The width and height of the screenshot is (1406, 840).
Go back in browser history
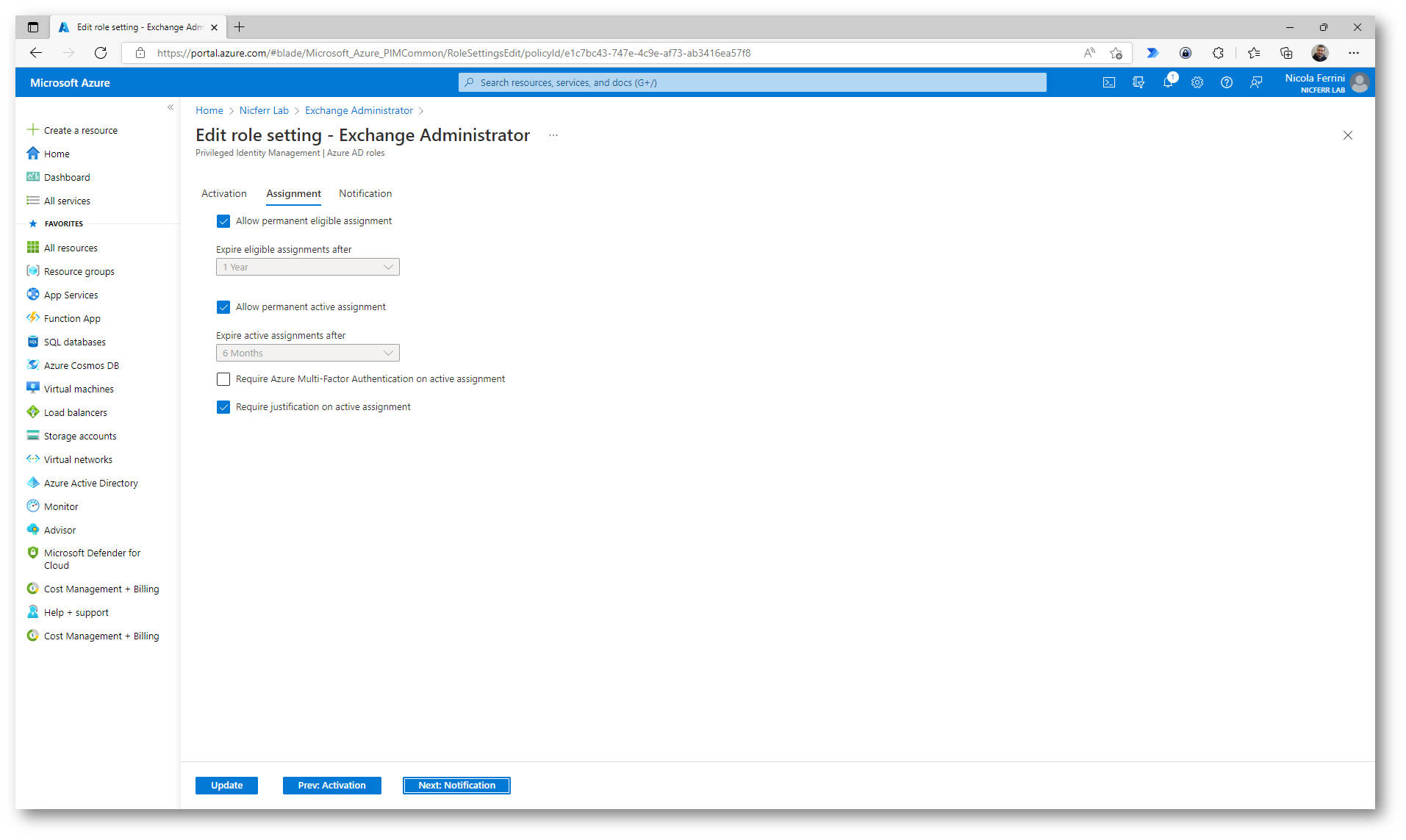(x=36, y=53)
